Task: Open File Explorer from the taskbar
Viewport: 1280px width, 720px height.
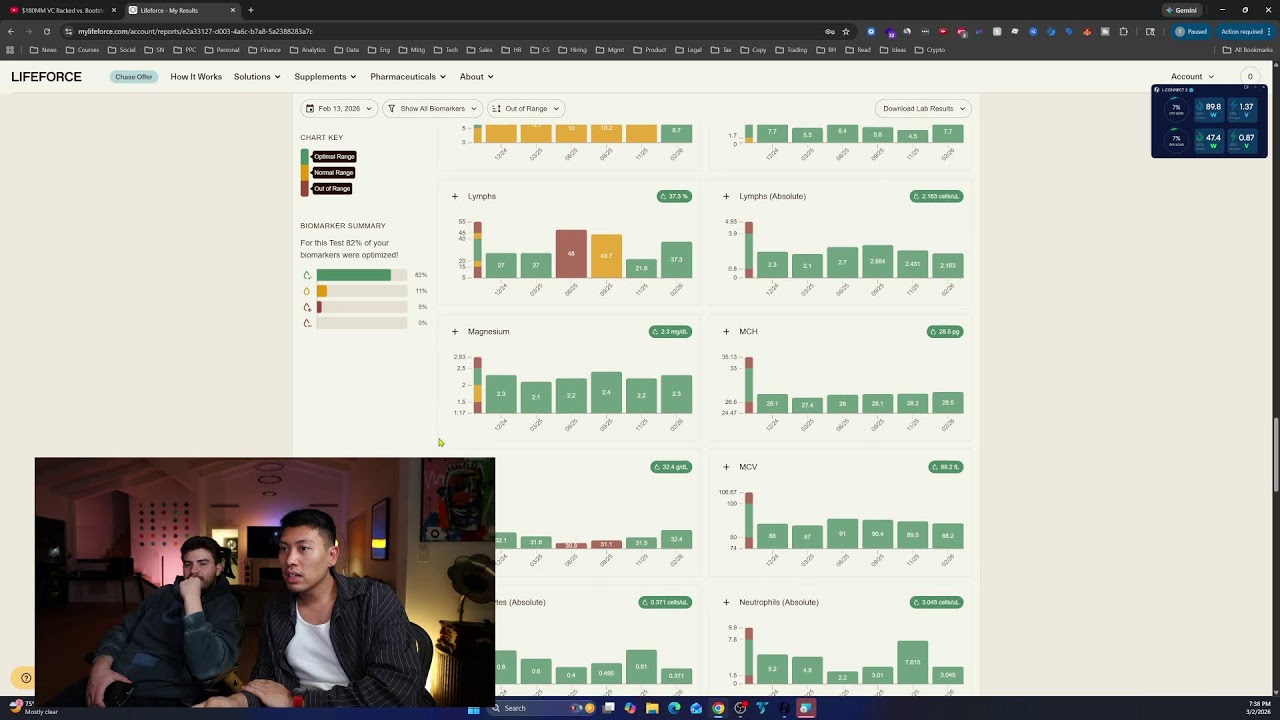Action: [652, 708]
